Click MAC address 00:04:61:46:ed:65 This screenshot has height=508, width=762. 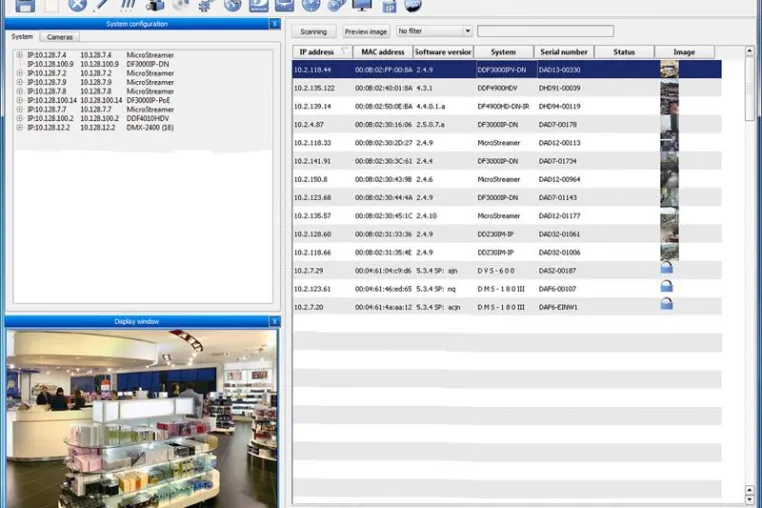383,289
